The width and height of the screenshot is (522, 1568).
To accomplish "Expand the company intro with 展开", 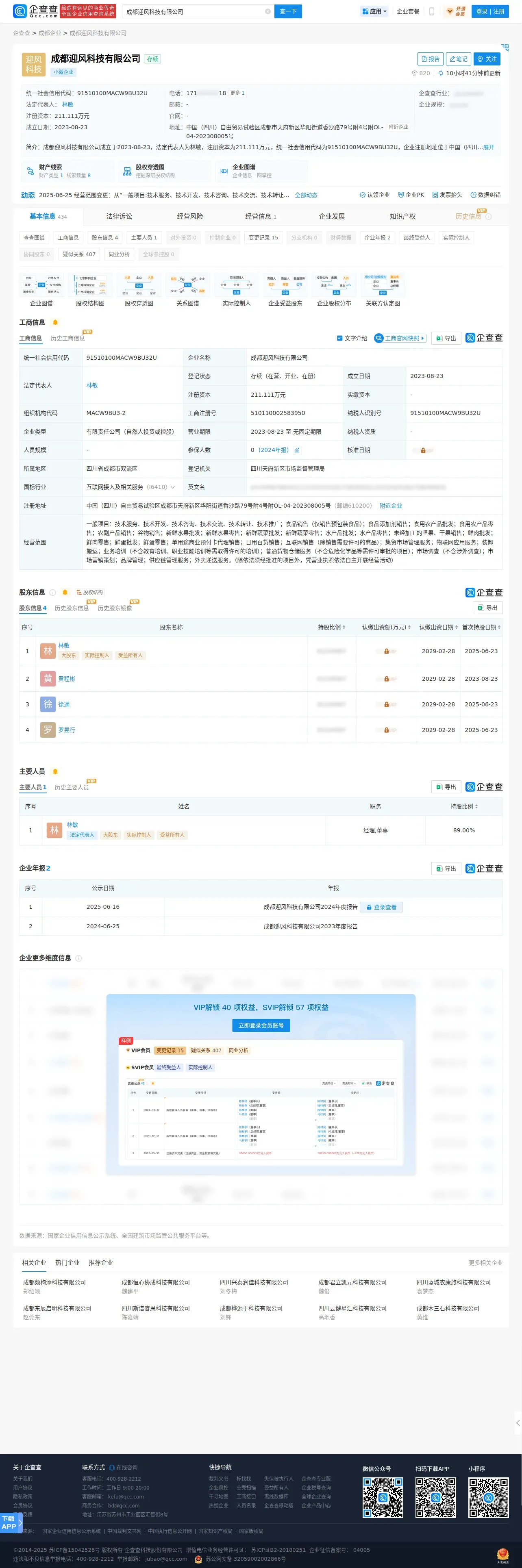I will pos(489,147).
